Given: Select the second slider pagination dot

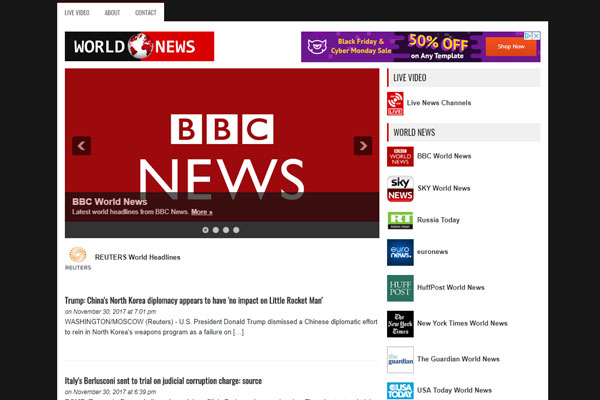Looking at the screenshot, I should click(216, 230).
